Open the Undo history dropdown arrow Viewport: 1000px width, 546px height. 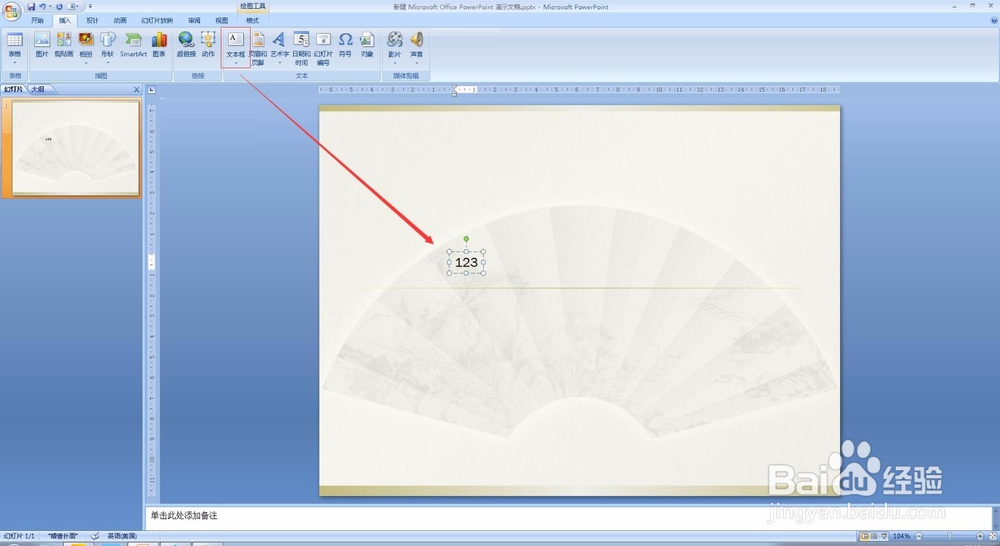point(50,6)
